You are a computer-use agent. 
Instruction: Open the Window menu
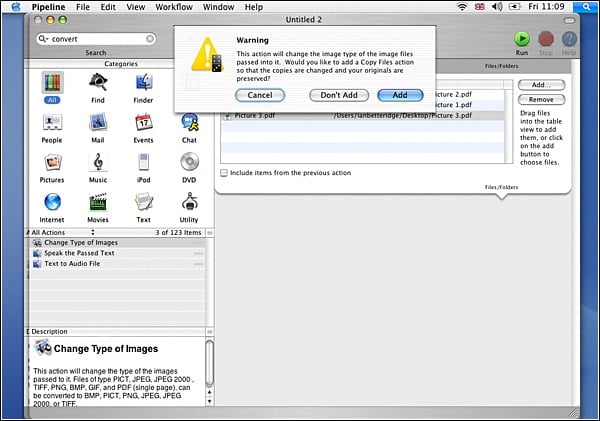(218, 7)
